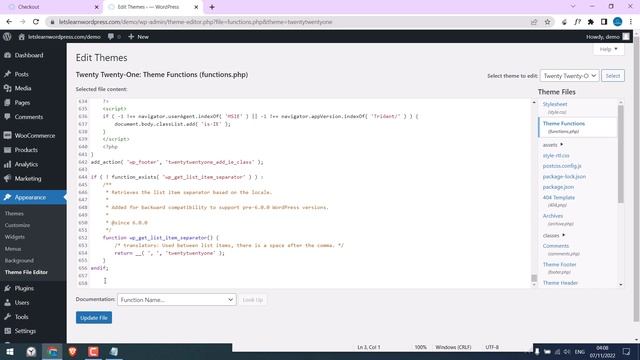This screenshot has width=640, height=360.
Task: Open Background submenu item
Action: pos(19,260)
